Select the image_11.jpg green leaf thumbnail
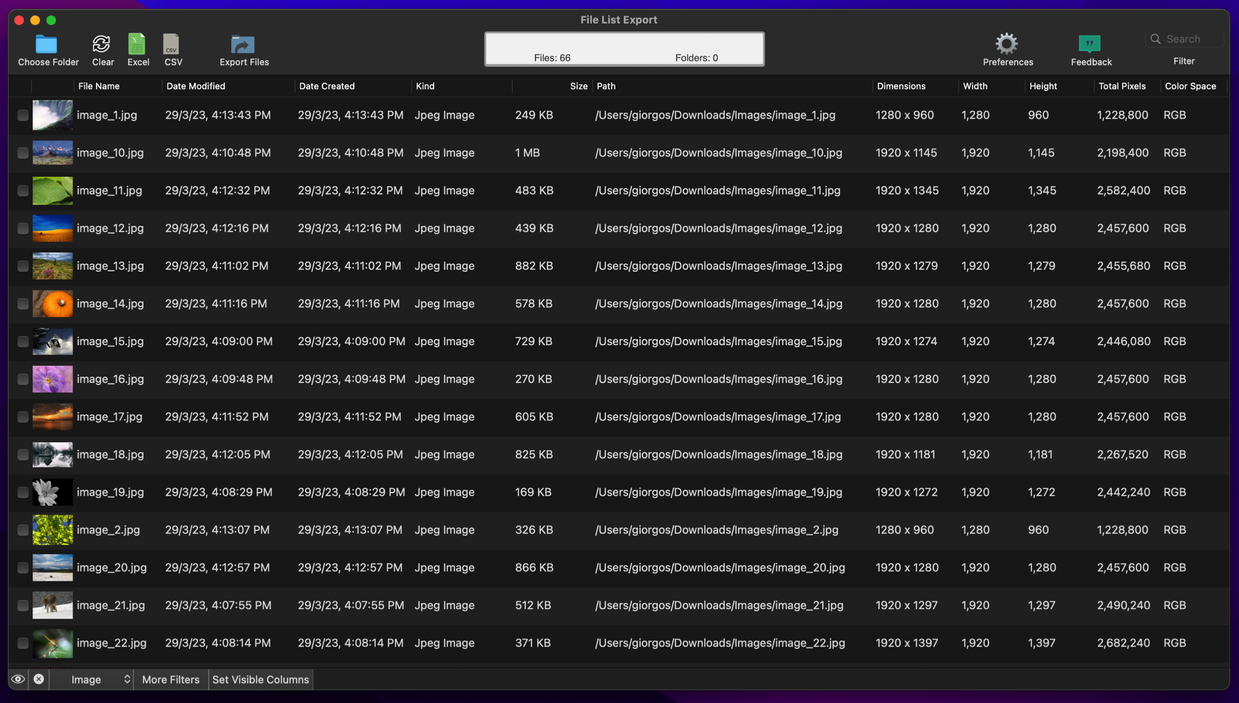This screenshot has width=1239, height=703. 52,191
